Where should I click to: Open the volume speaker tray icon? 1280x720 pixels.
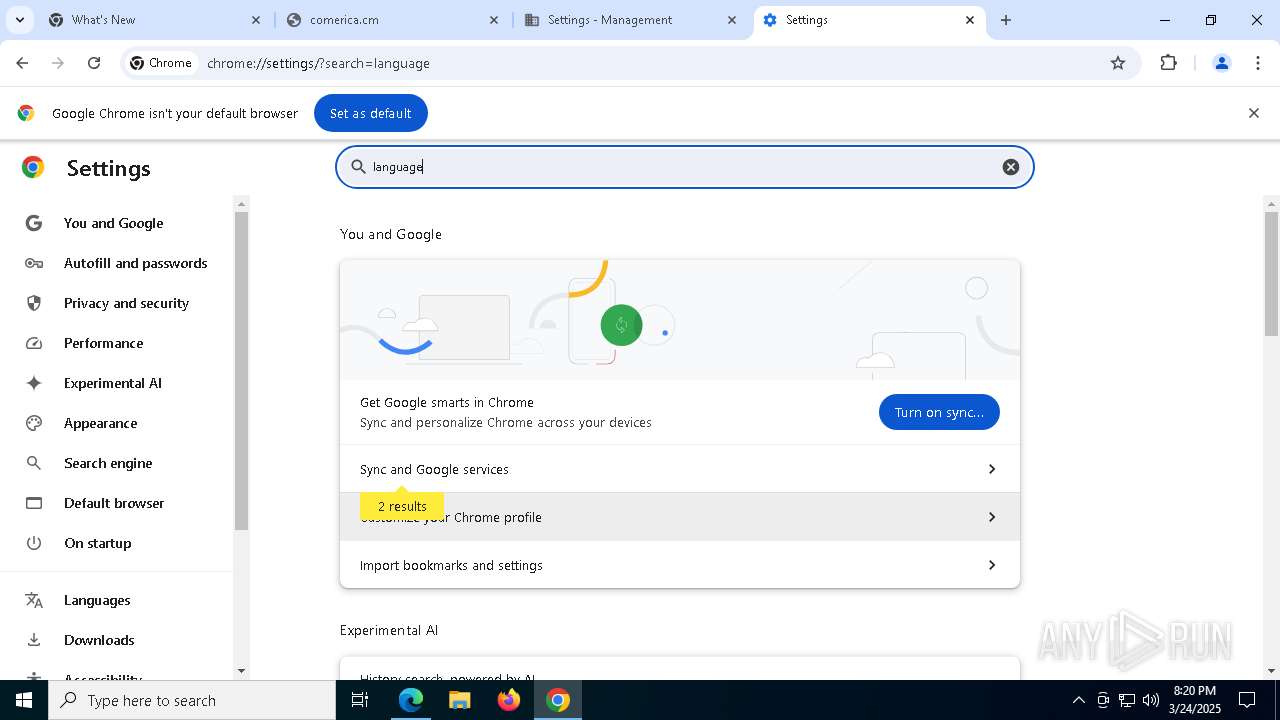coord(1150,700)
